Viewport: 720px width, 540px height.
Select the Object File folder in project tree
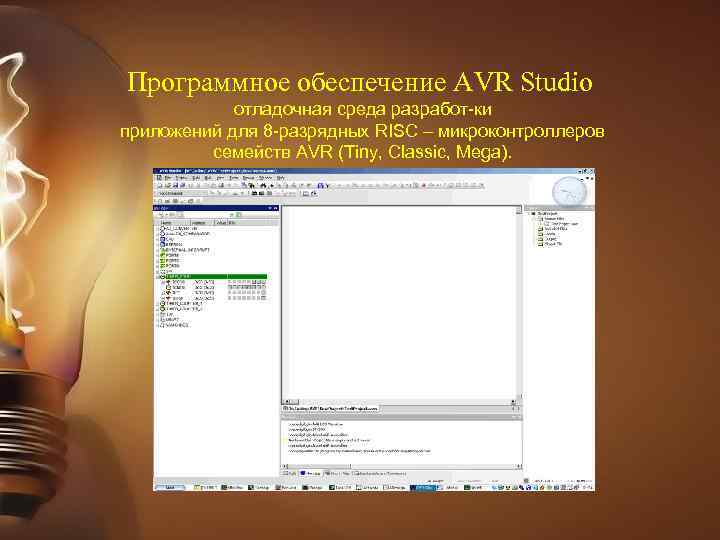(551, 244)
